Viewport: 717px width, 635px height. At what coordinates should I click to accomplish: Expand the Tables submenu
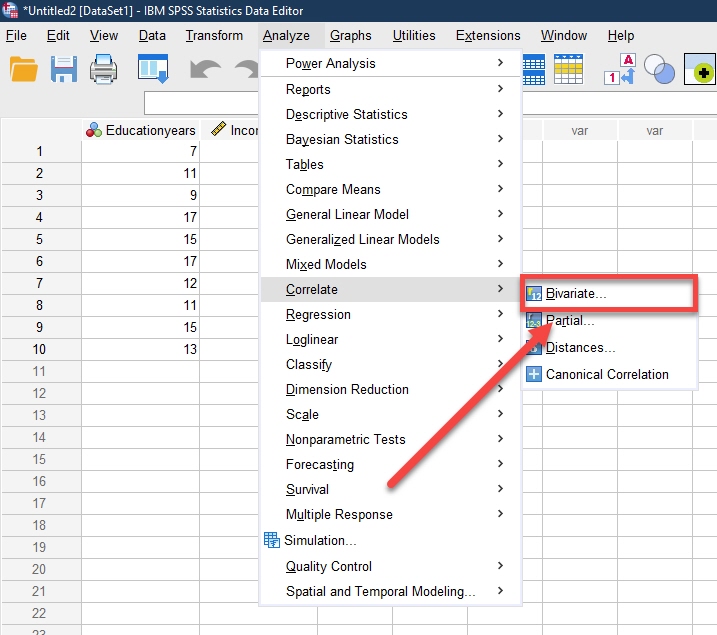coord(391,164)
